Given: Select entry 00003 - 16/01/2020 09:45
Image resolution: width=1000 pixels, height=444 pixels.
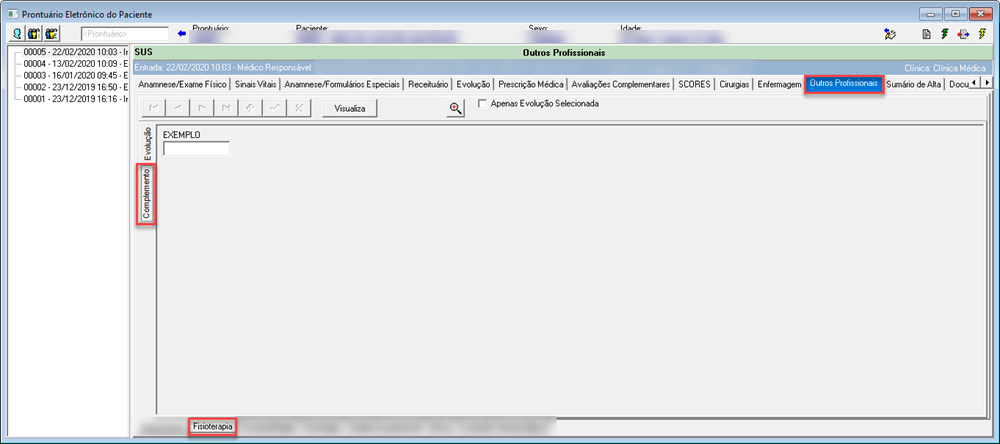Looking at the screenshot, I should coord(76,75).
